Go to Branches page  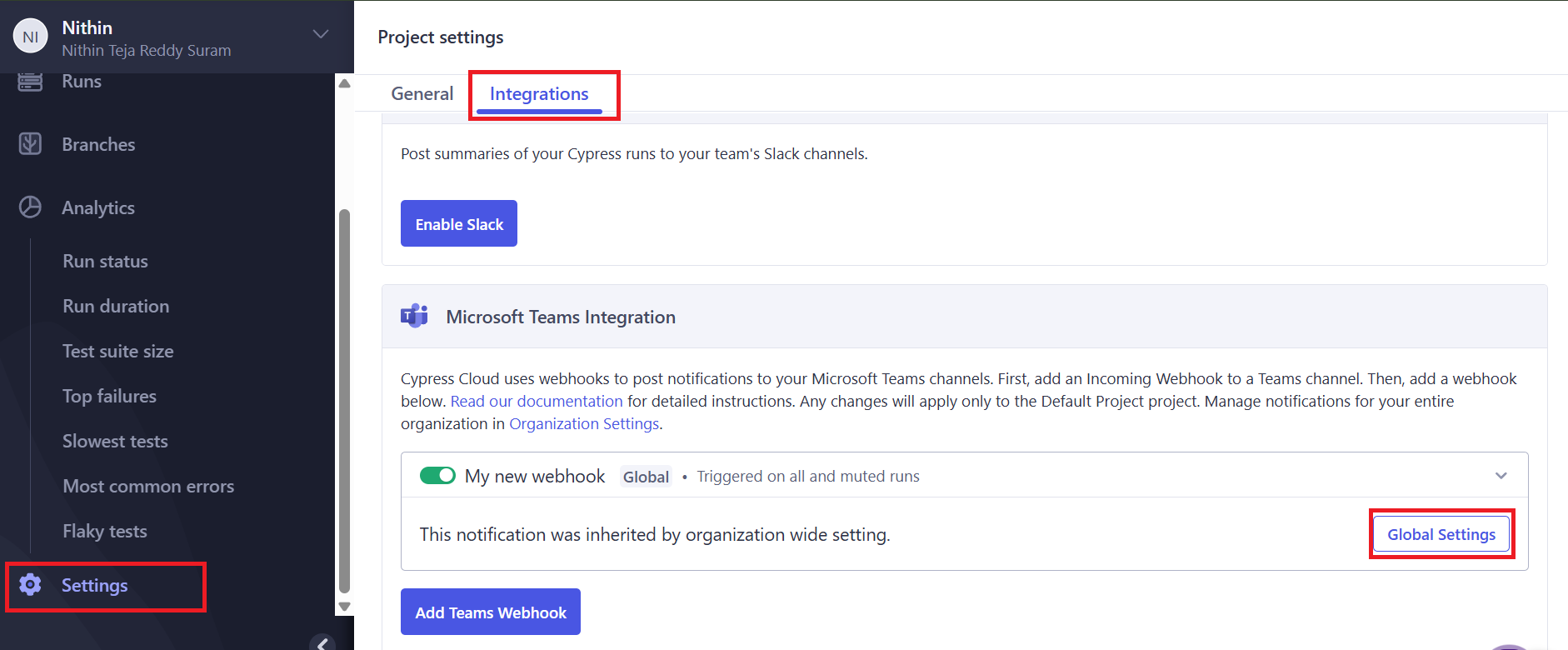coord(98,144)
